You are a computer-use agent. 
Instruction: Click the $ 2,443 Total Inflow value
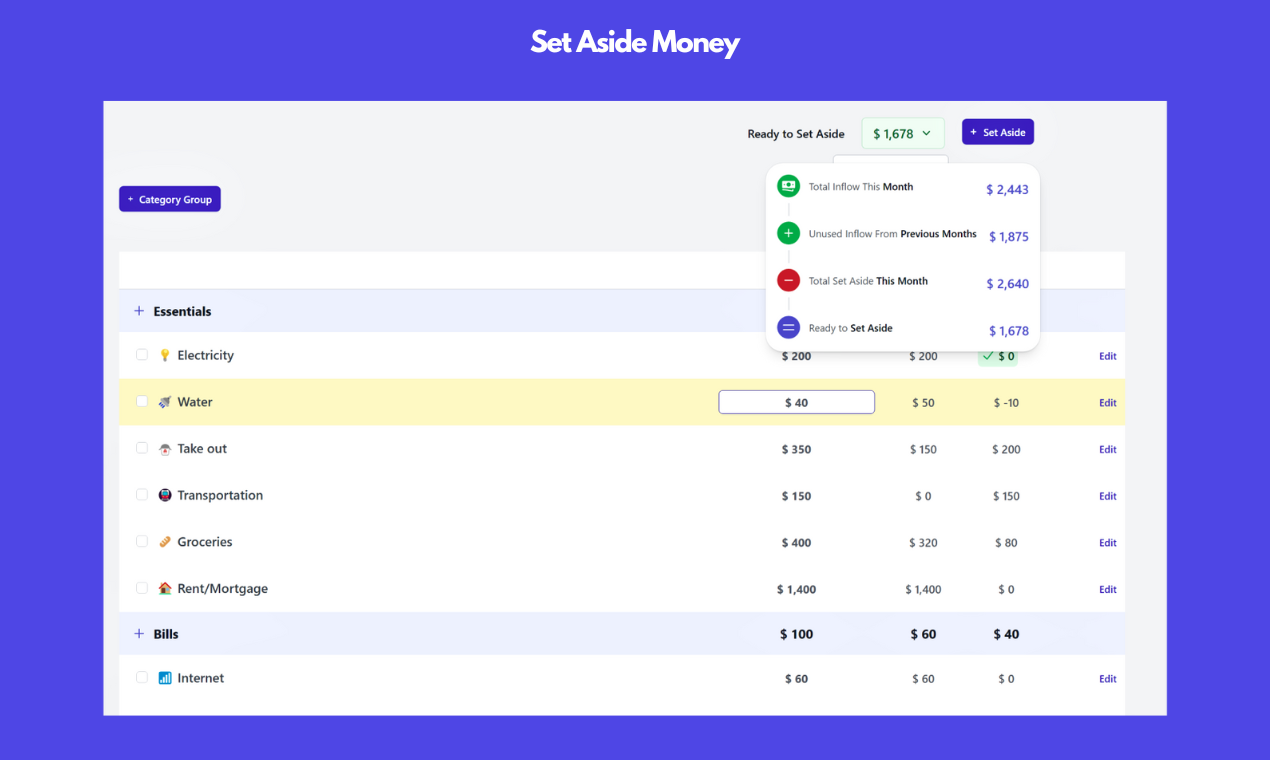tap(1007, 189)
